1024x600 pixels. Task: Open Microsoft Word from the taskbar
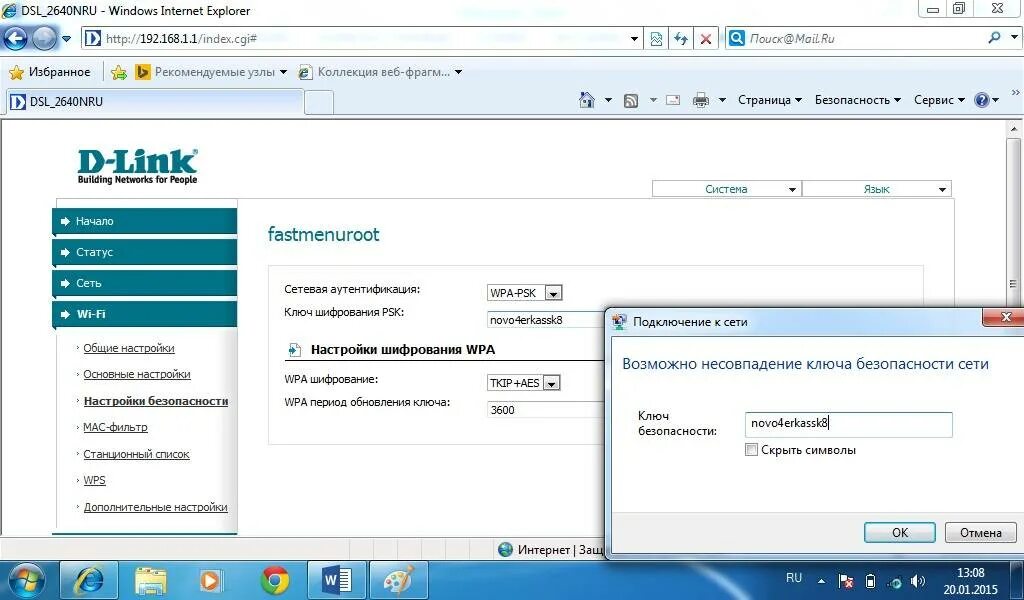coord(337,580)
